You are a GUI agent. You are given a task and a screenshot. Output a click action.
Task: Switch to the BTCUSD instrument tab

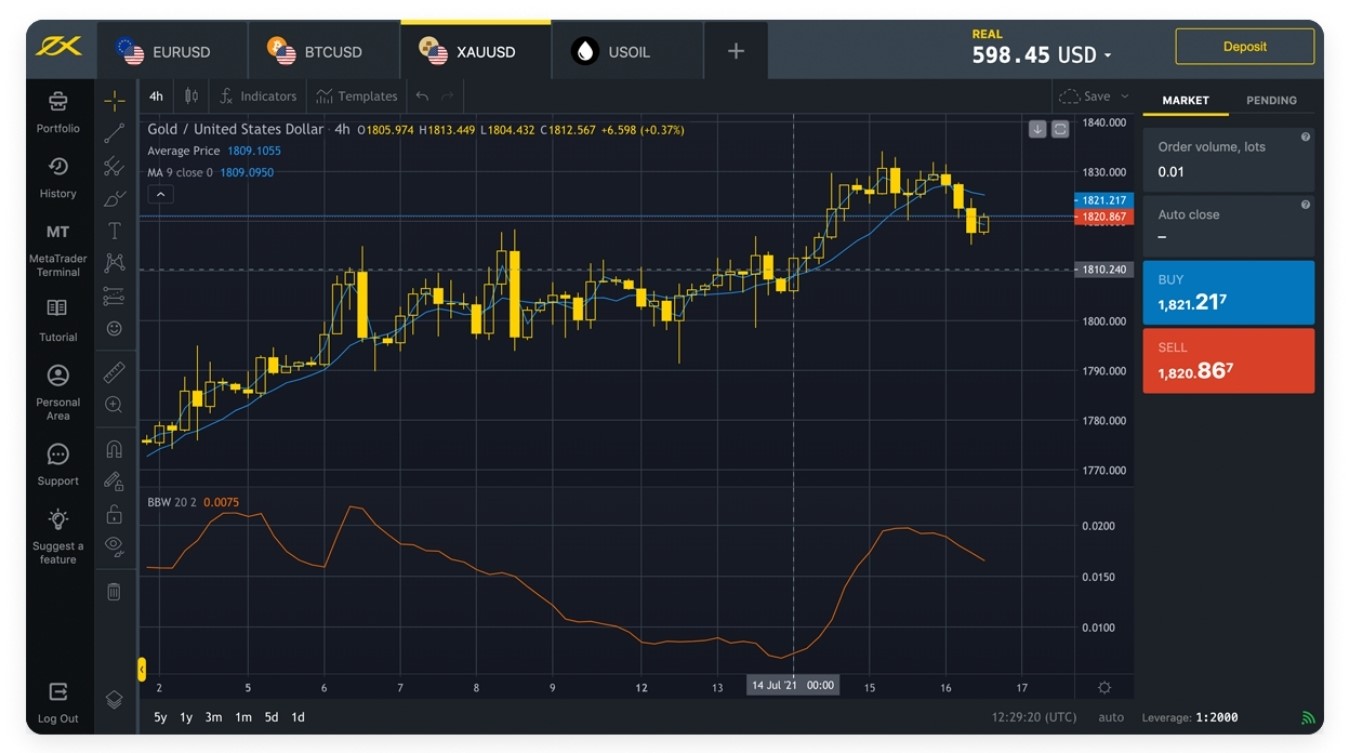coord(323,51)
